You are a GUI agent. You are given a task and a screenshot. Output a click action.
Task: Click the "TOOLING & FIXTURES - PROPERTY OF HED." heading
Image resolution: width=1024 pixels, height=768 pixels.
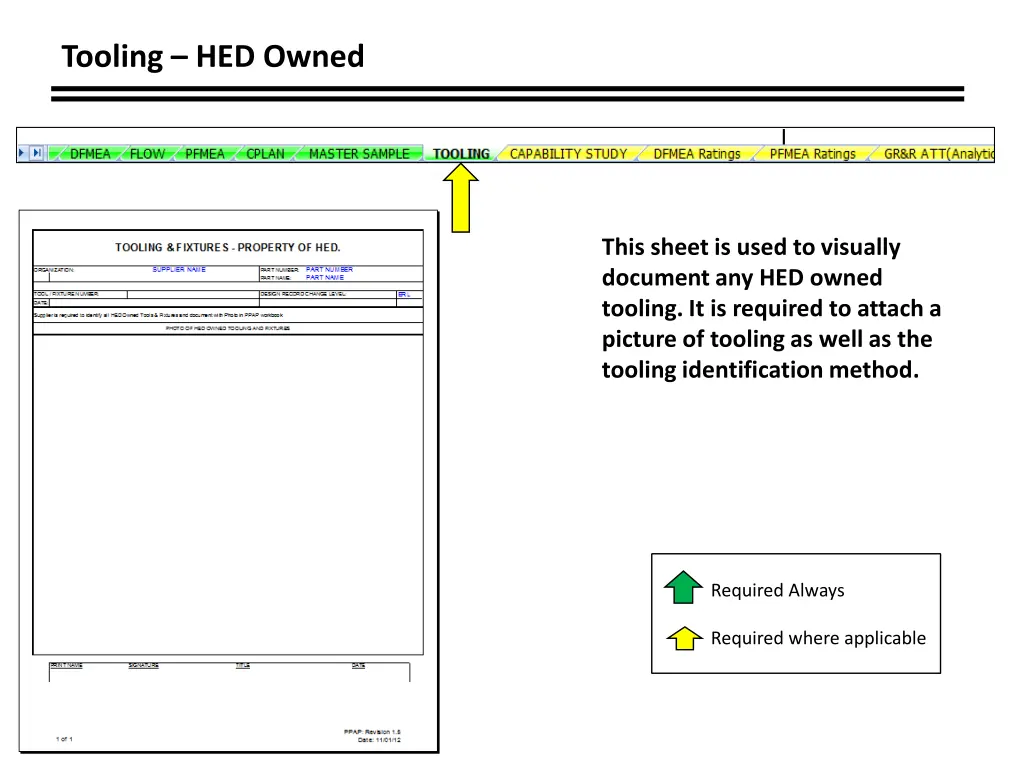click(228, 248)
